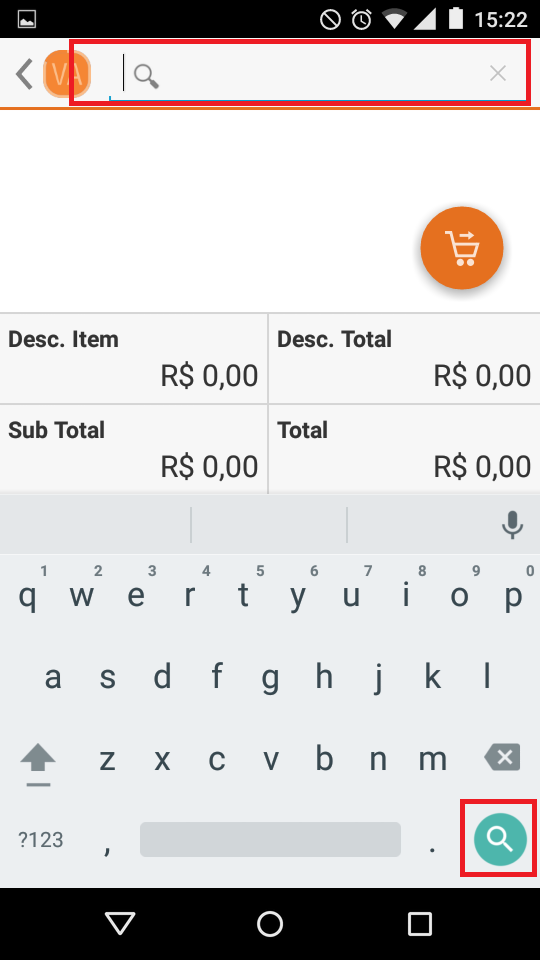This screenshot has height=960, width=540.
Task: Tap the teal keyboard search key
Action: [500, 839]
